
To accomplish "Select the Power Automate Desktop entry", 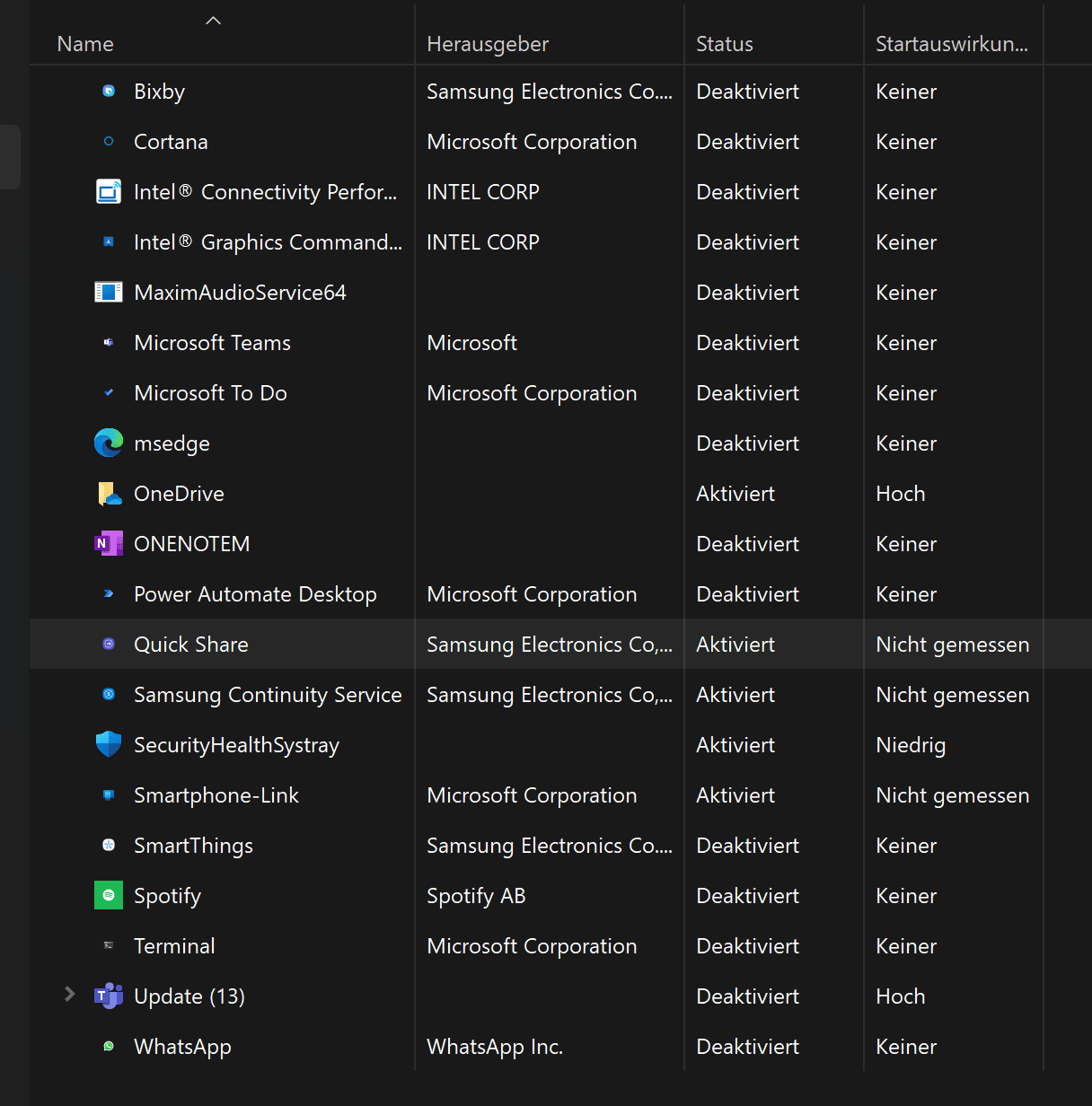I will click(x=255, y=594).
